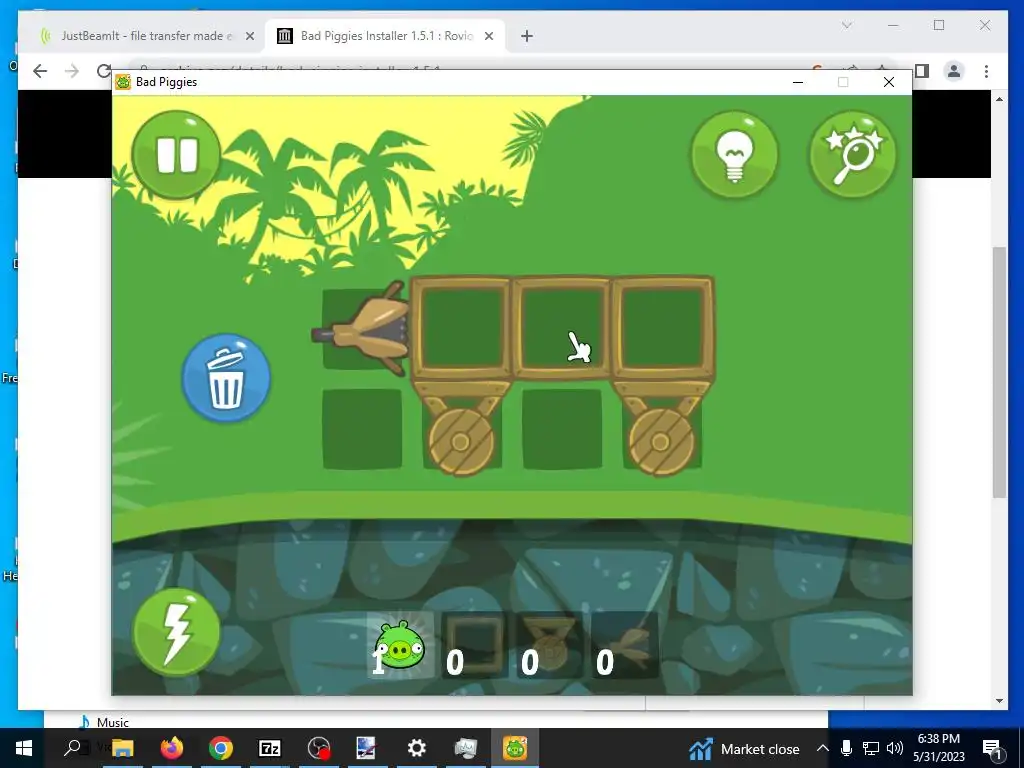1024x768 pixels.
Task: Toggle Chrome side panel
Action: point(921,71)
